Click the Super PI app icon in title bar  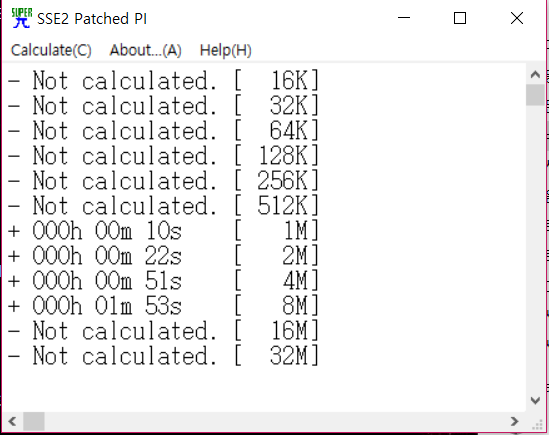(x=22, y=18)
